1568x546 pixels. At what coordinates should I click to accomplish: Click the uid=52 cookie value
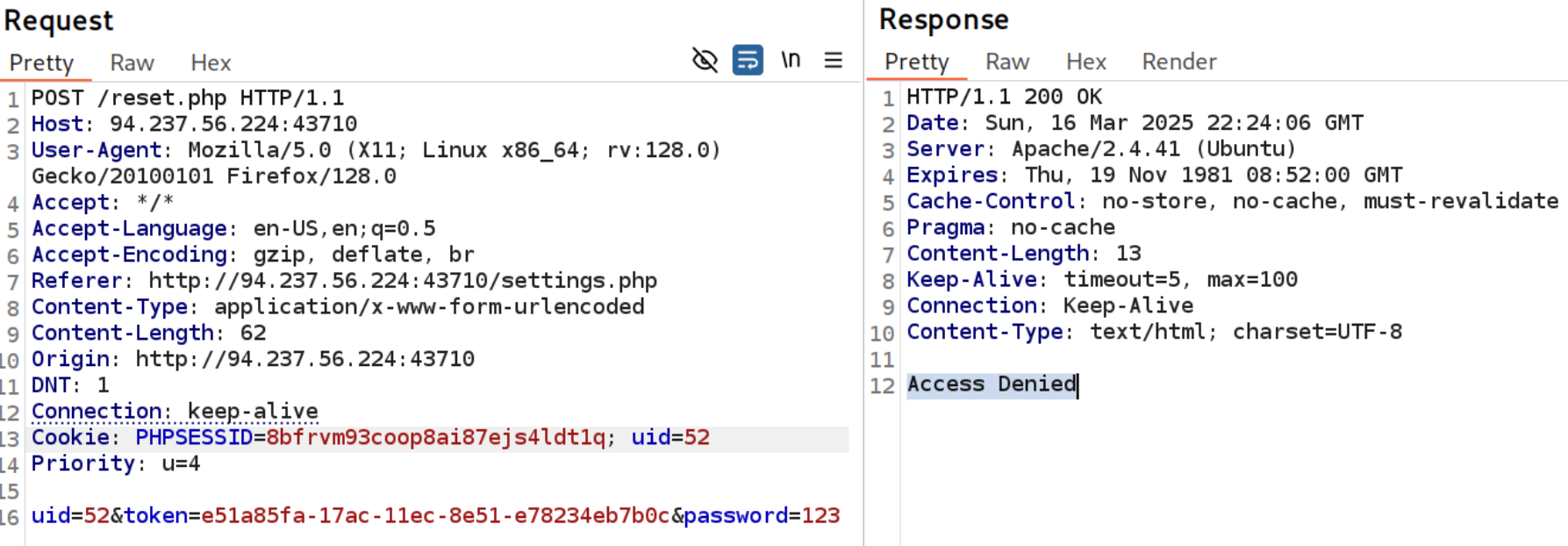697,437
